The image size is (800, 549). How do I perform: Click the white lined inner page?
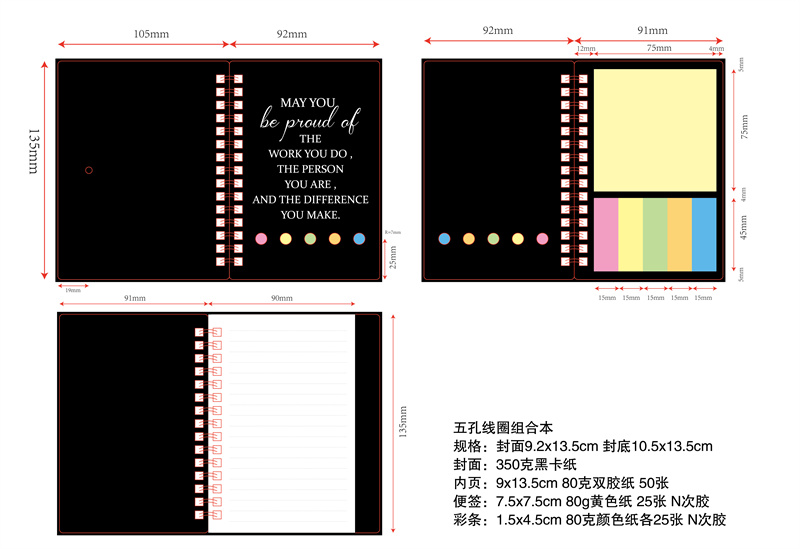tap(281, 421)
